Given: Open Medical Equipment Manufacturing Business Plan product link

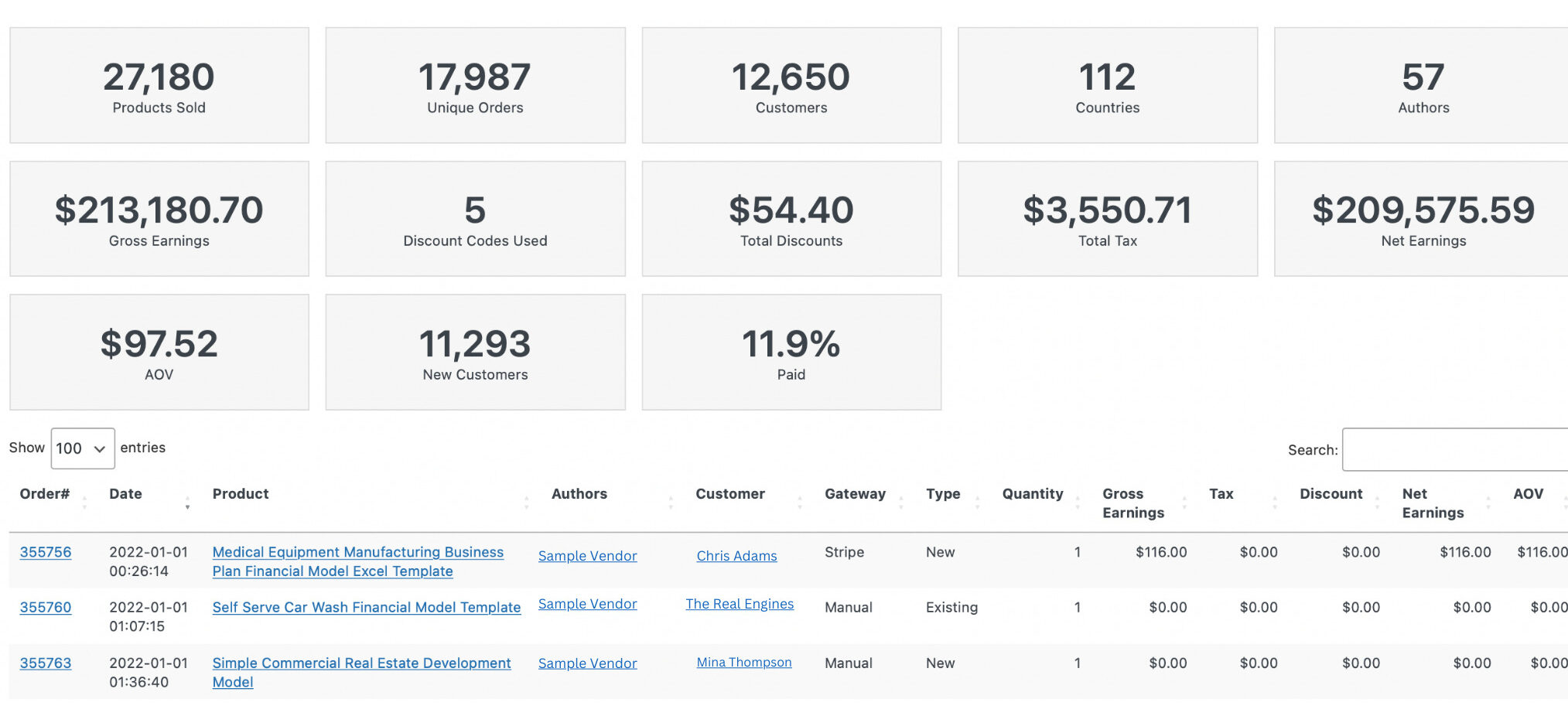Looking at the screenshot, I should pos(358,561).
